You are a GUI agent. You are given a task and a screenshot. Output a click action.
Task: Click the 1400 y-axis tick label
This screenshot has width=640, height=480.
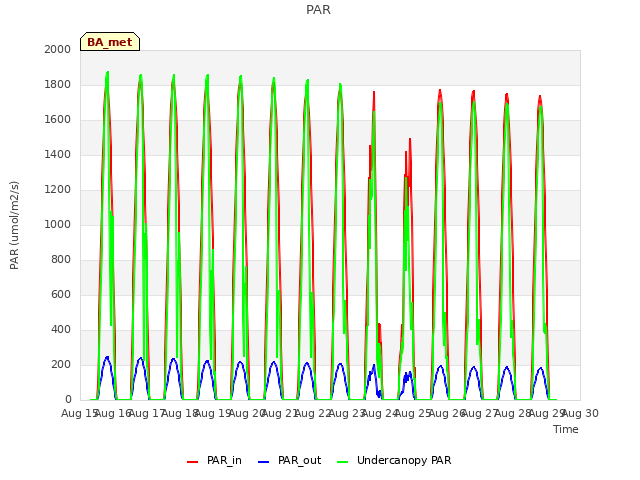(x=58, y=154)
